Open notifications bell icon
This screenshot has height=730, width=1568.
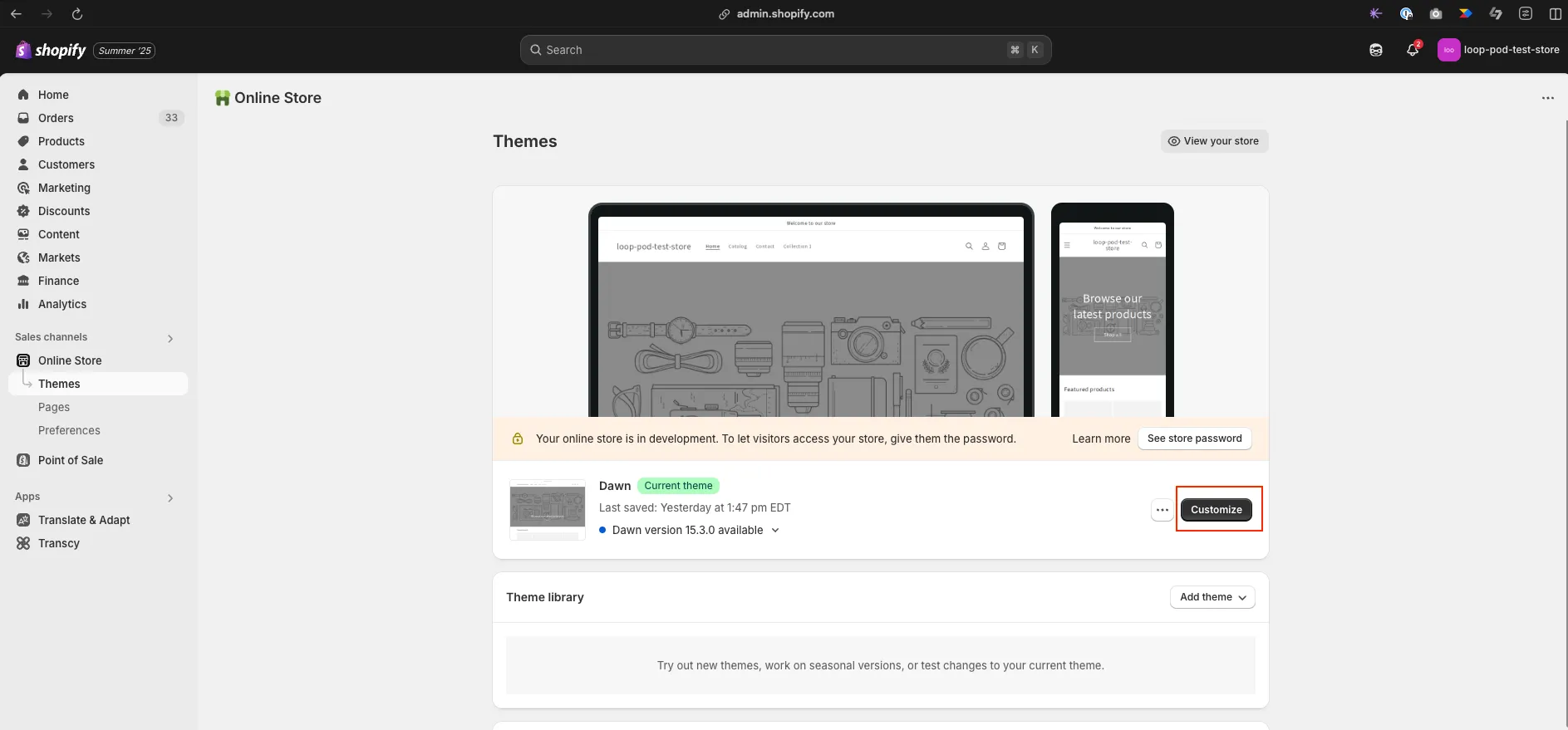pos(1413,50)
